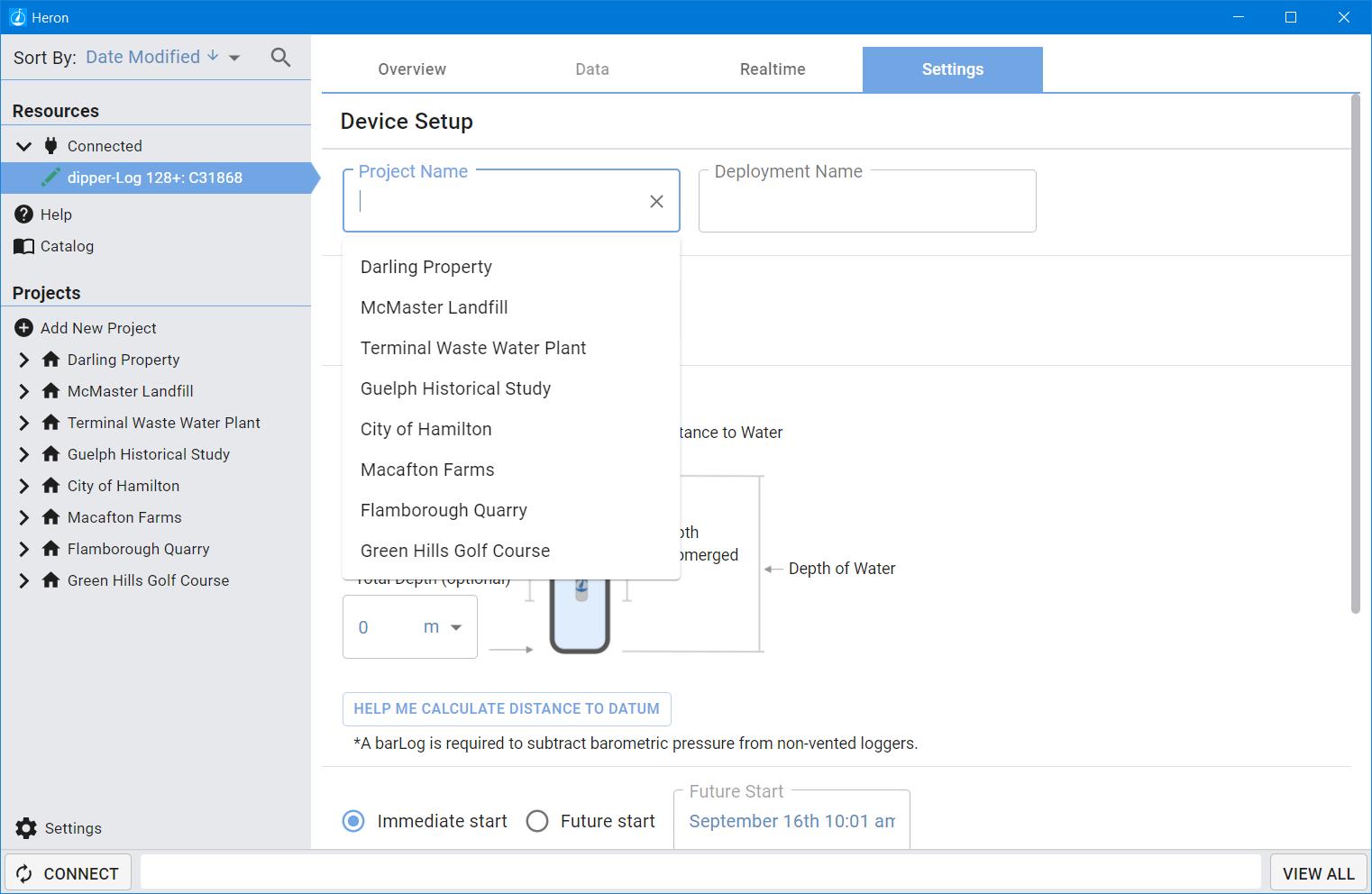Open the Sort By dropdown caret
This screenshot has width=1372, height=894.
[234, 58]
